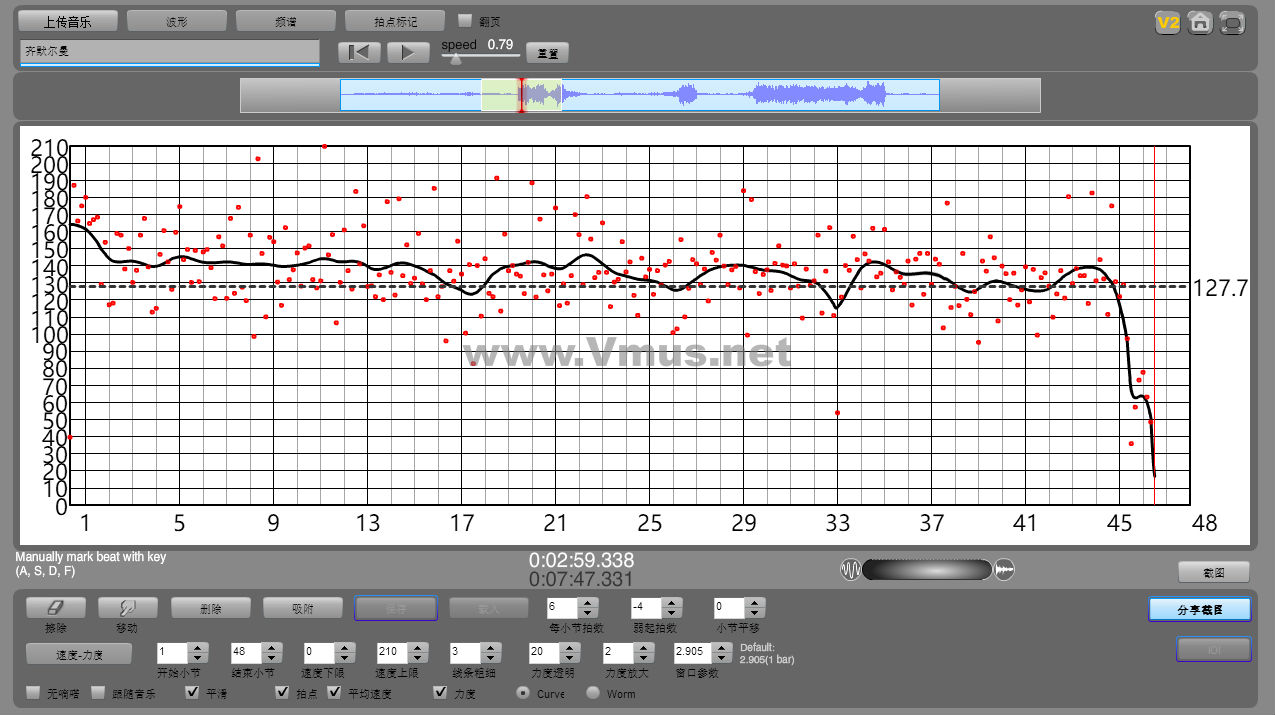The width and height of the screenshot is (1275, 715).
Task: Rewind to start with skip-back button
Action: [x=359, y=53]
